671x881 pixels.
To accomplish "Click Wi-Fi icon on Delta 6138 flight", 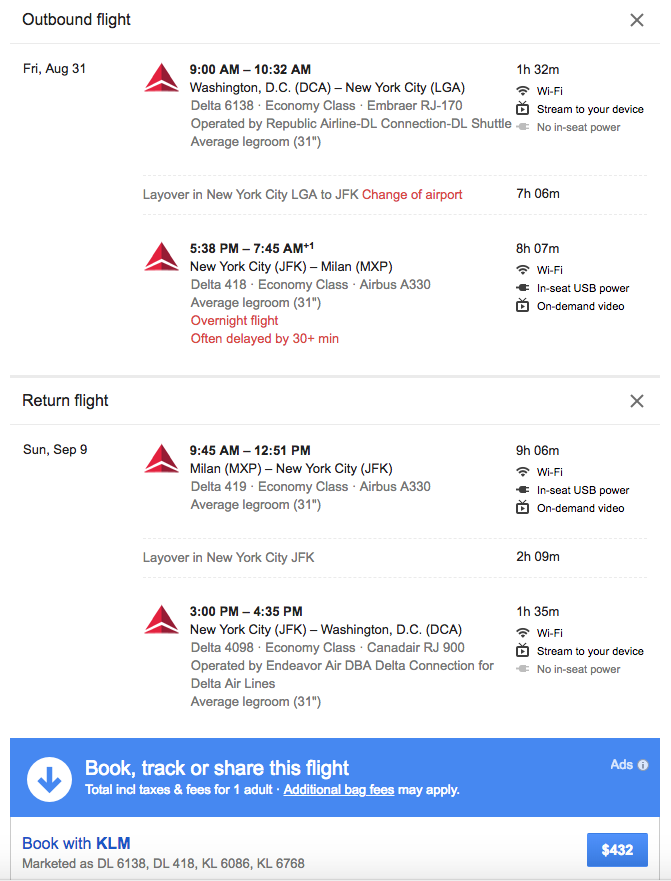I will [522, 91].
